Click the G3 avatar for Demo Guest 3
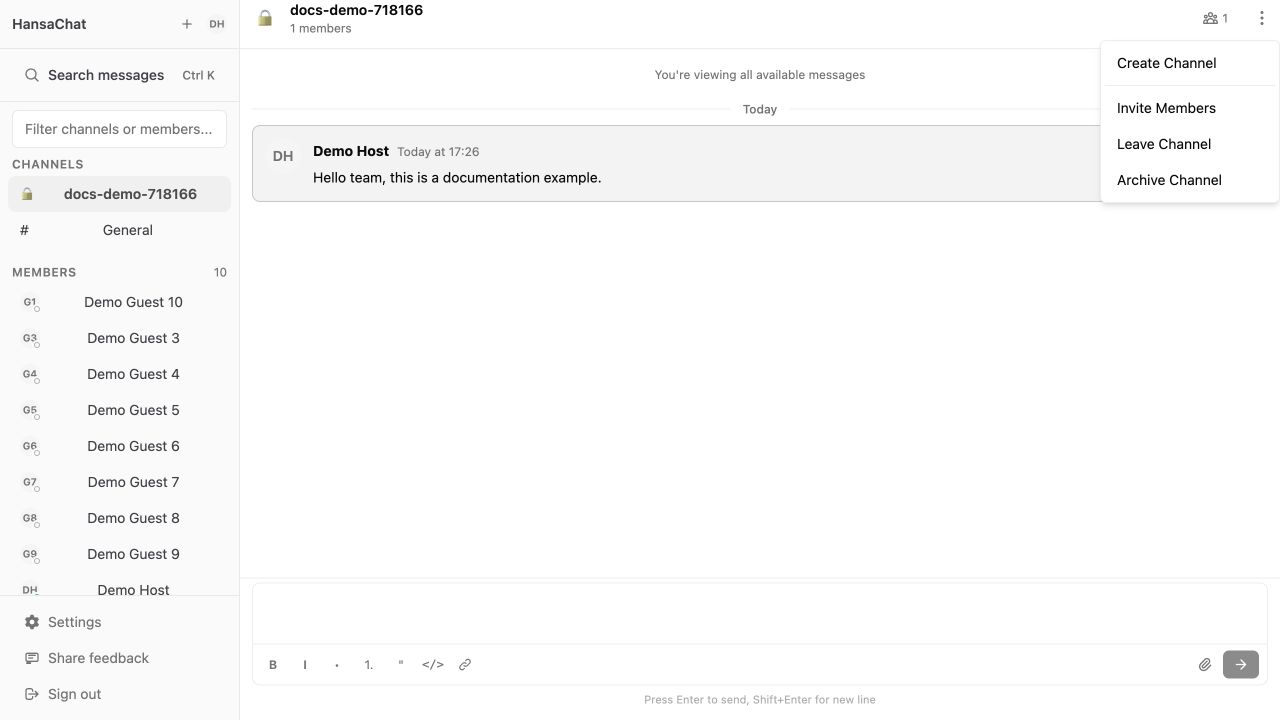 [x=30, y=338]
